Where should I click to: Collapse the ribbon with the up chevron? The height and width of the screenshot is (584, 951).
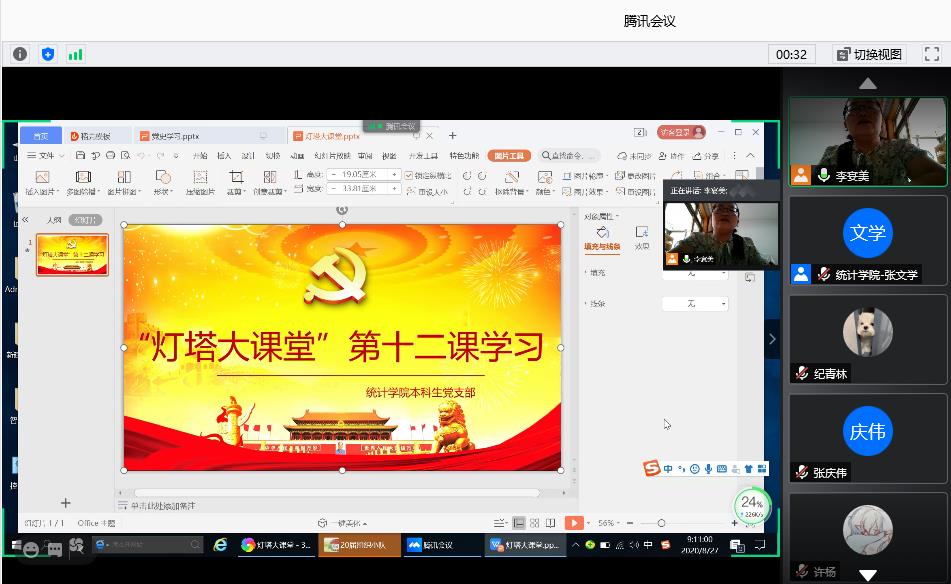click(x=750, y=156)
